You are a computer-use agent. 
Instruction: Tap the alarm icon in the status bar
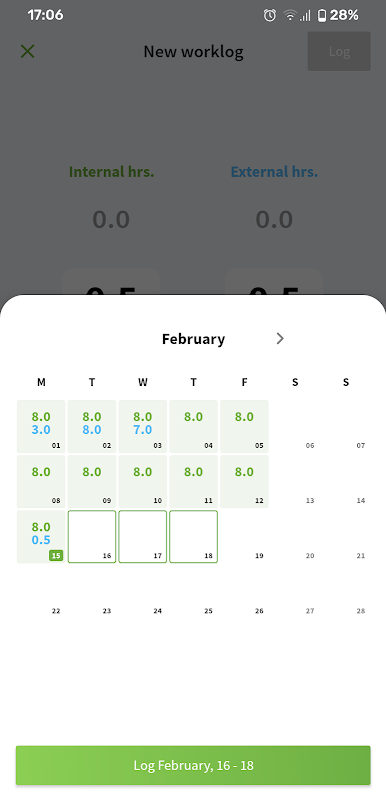pyautogui.click(x=270, y=15)
